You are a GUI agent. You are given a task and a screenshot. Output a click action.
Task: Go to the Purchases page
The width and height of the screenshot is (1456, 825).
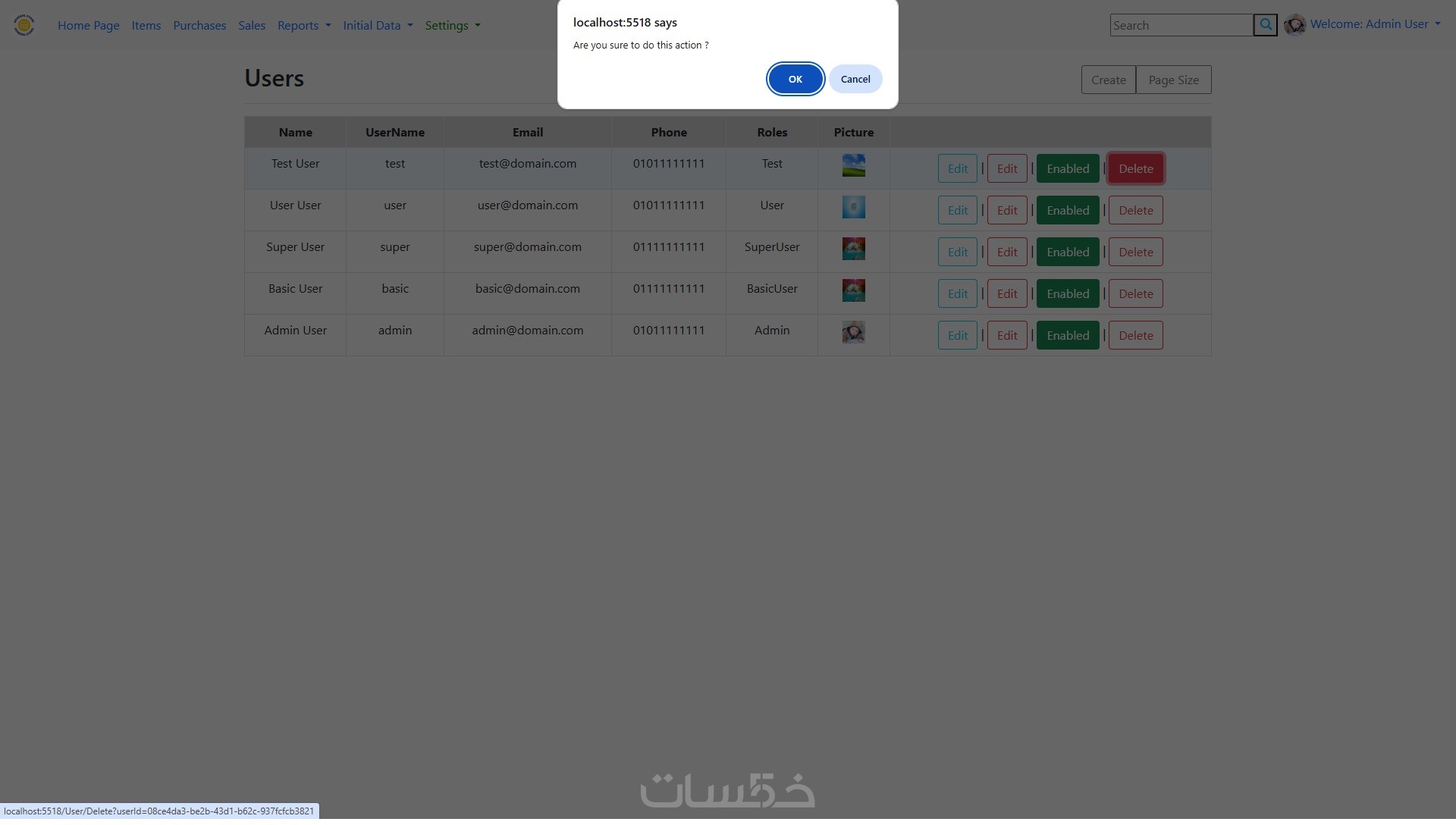[199, 25]
